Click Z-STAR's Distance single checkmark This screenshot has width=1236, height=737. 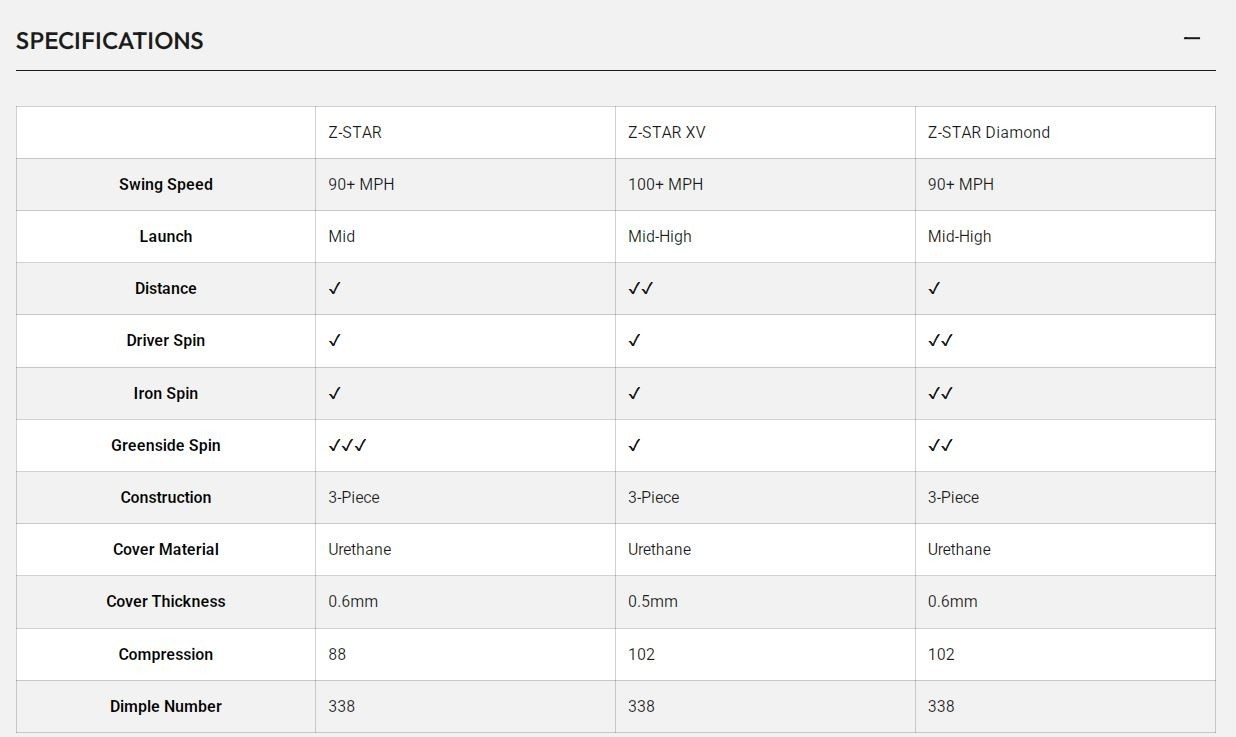coord(335,288)
